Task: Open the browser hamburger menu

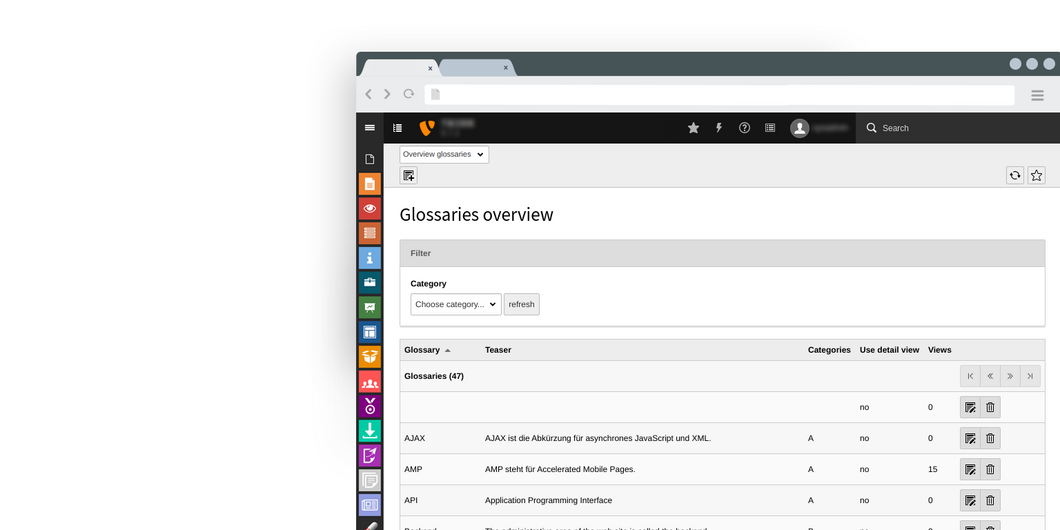Action: (x=1037, y=95)
